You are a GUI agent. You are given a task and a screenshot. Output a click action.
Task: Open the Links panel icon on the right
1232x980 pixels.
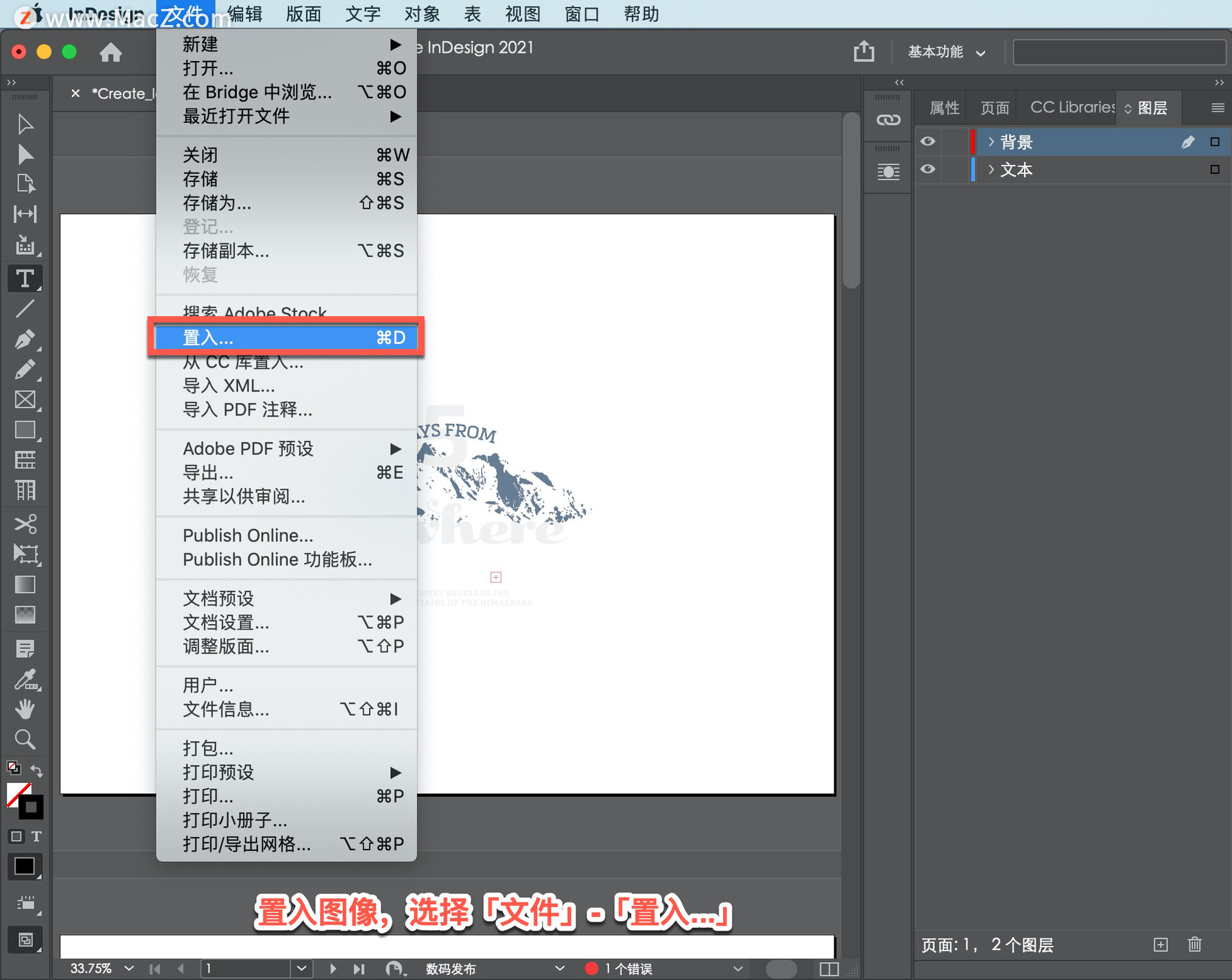tap(887, 119)
